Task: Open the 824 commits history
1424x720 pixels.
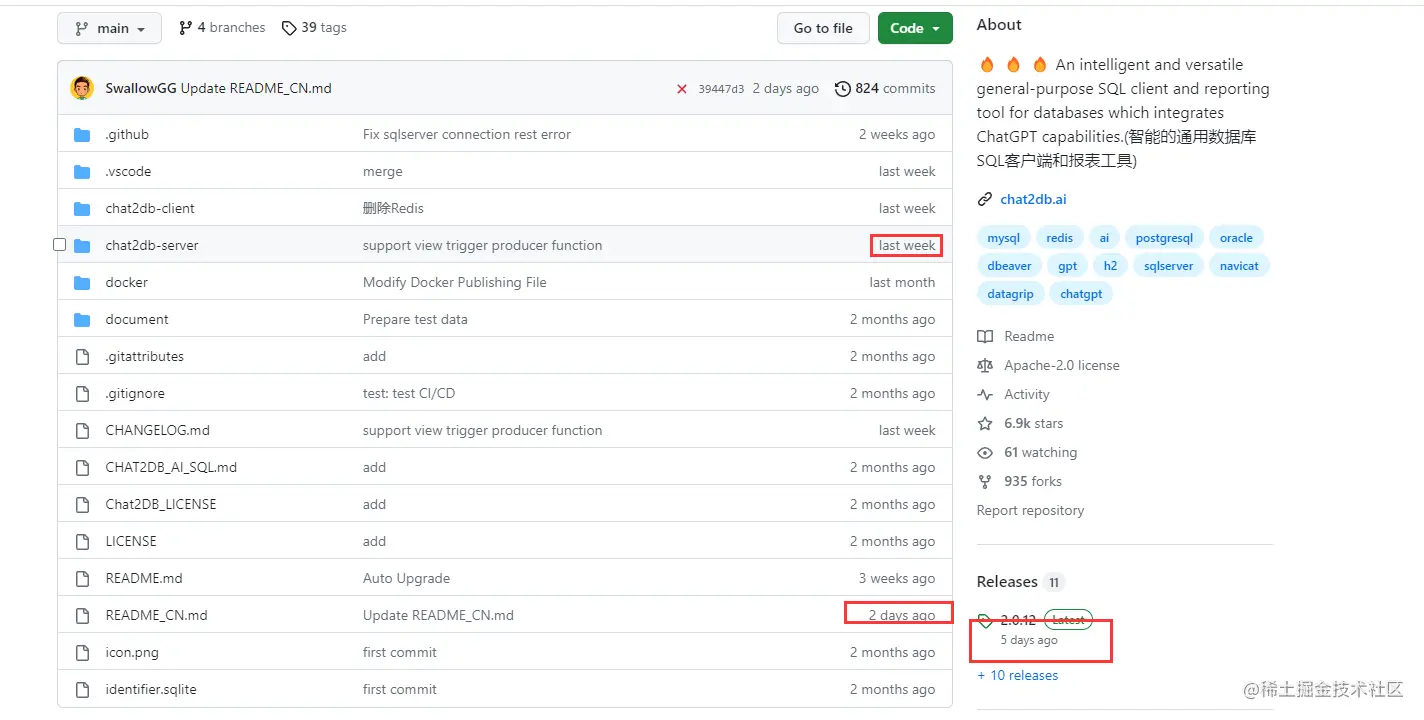Action: coord(885,88)
